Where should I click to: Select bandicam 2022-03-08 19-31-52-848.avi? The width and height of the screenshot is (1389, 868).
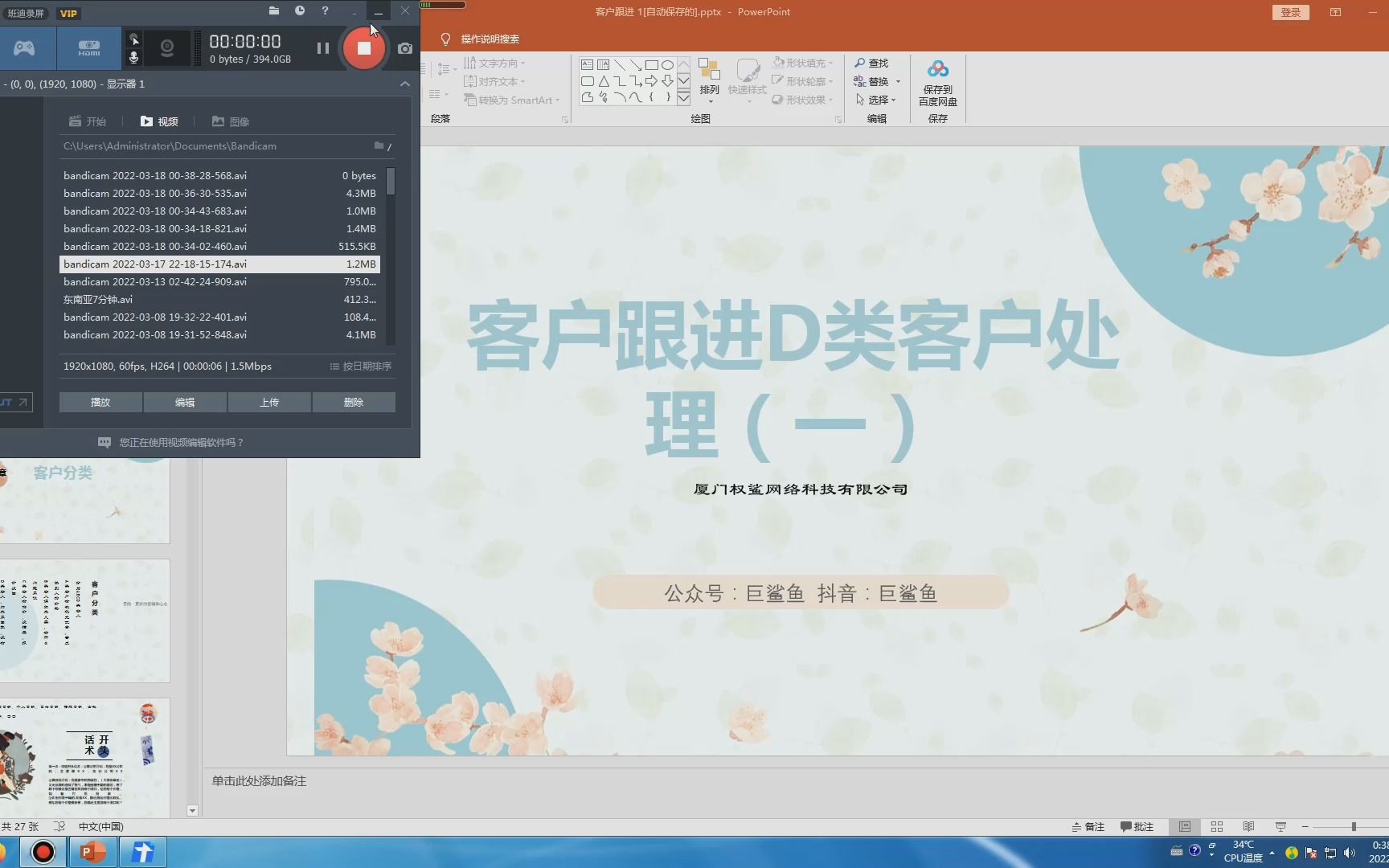(219, 334)
